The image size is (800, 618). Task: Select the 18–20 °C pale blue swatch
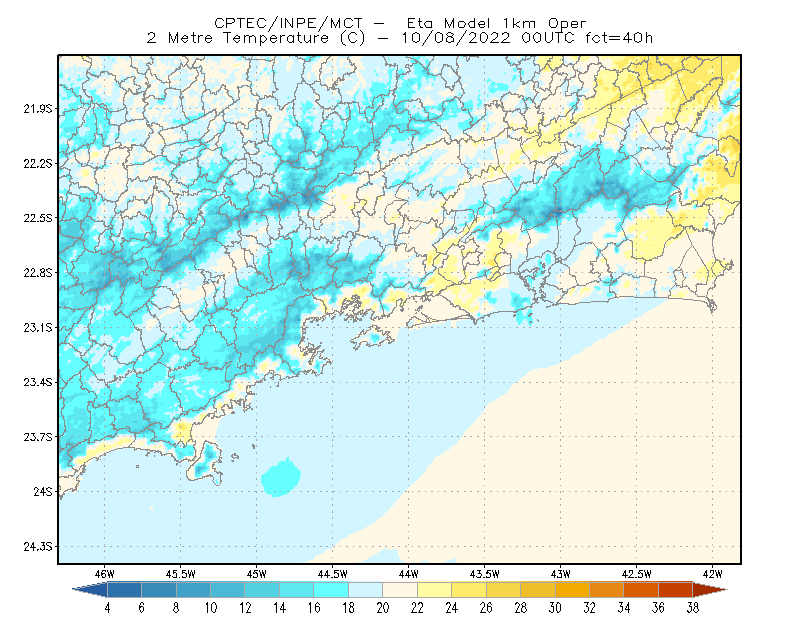tap(365, 590)
